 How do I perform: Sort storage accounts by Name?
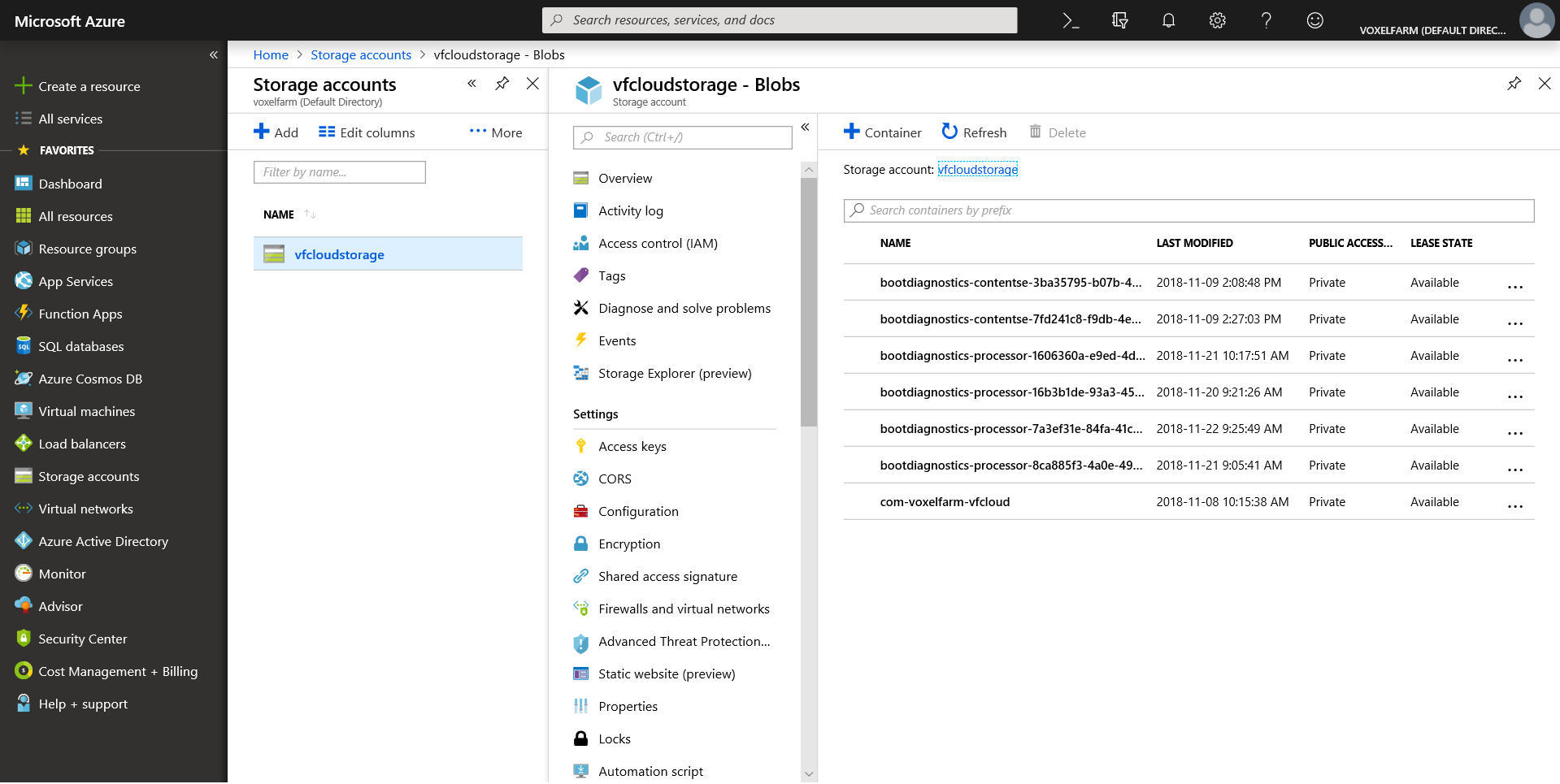[x=289, y=214]
